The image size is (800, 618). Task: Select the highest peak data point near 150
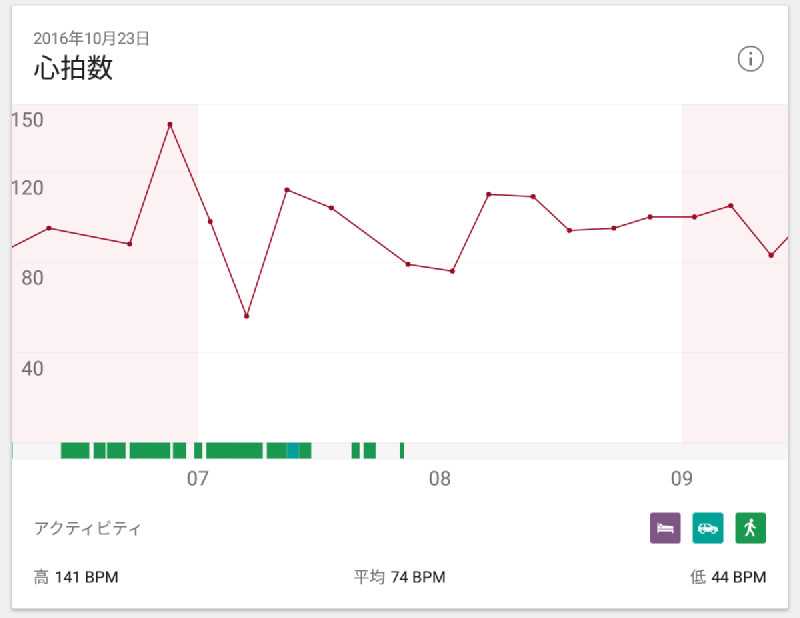pos(170,124)
